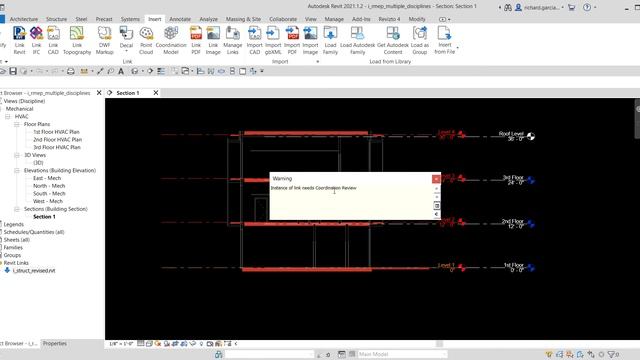Collapse Elevations (Building Elevation) node

coord(17,171)
